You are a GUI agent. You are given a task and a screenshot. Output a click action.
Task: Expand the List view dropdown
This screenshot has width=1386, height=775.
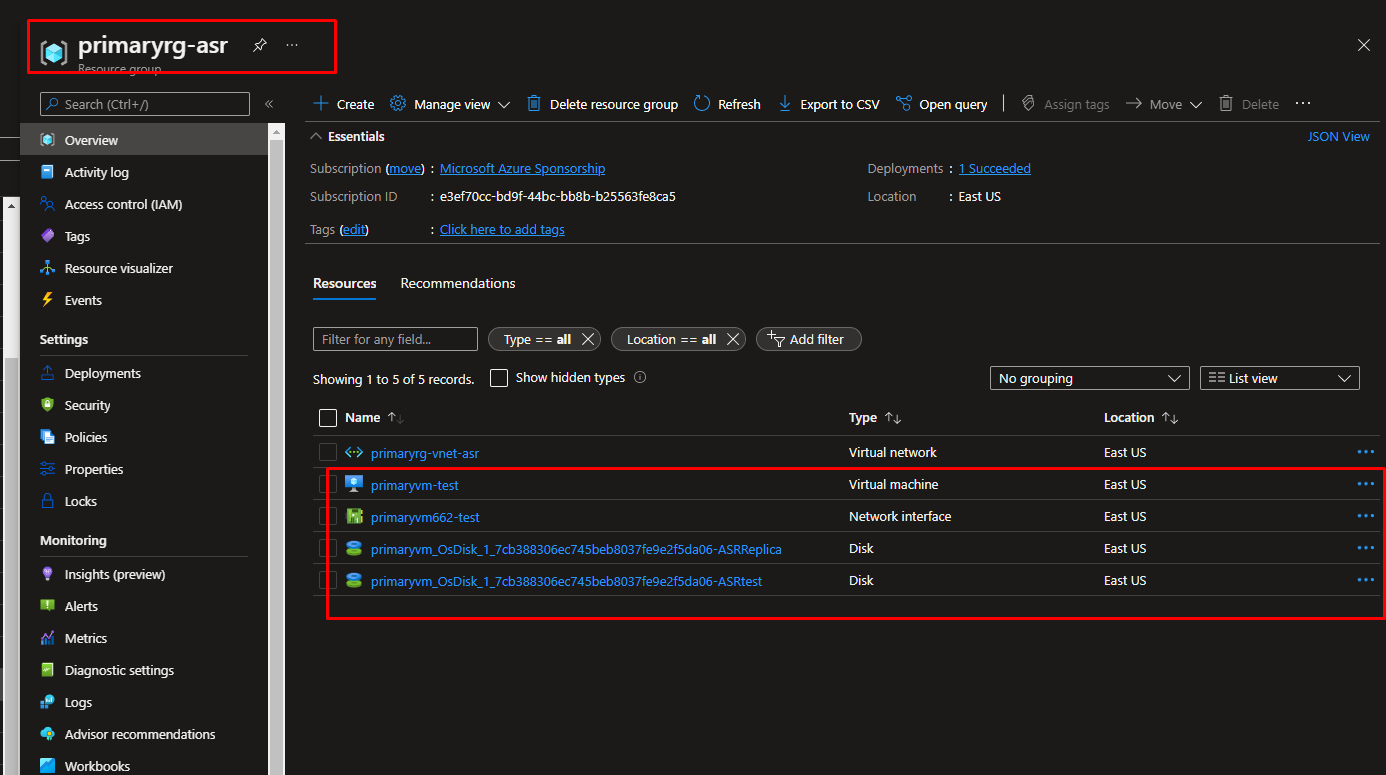[x=1279, y=378]
